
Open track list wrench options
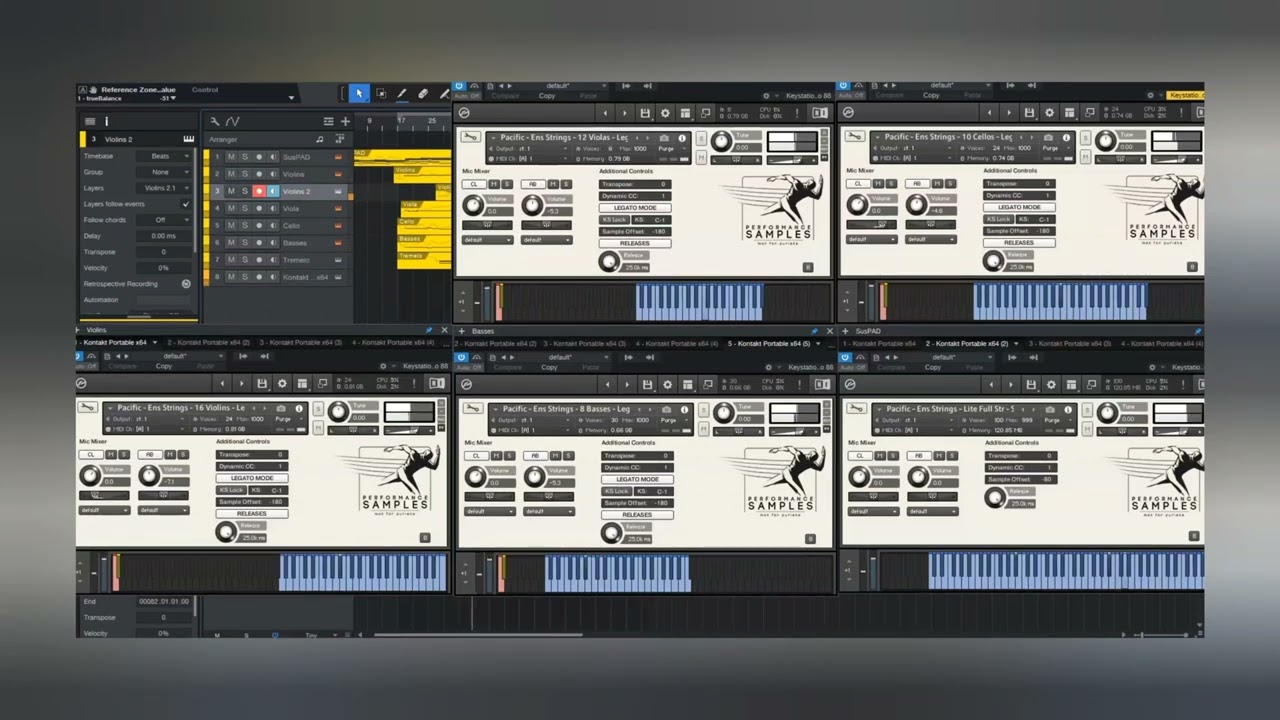point(214,121)
